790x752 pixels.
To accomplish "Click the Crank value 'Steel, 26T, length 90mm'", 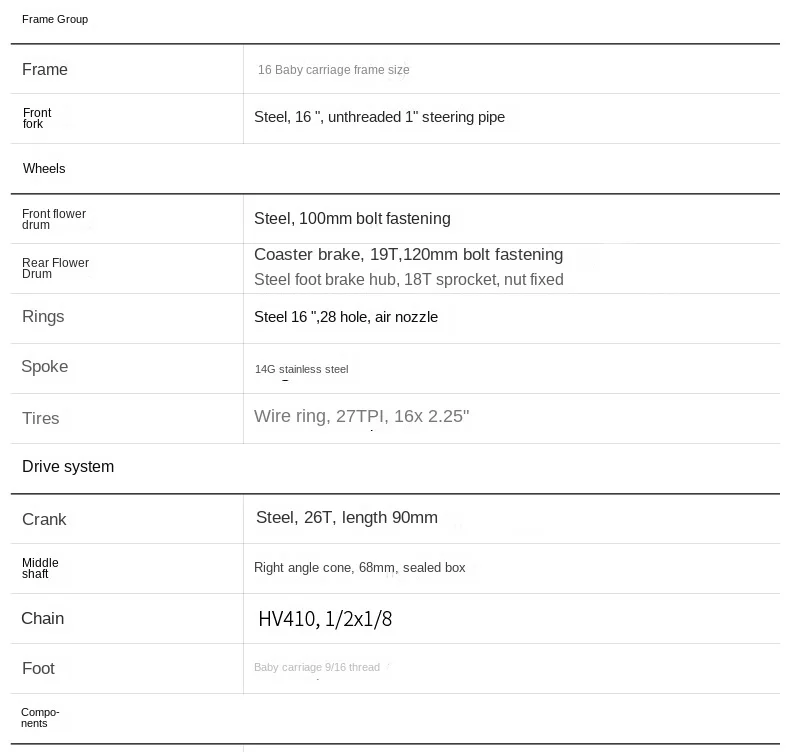I will tap(347, 517).
